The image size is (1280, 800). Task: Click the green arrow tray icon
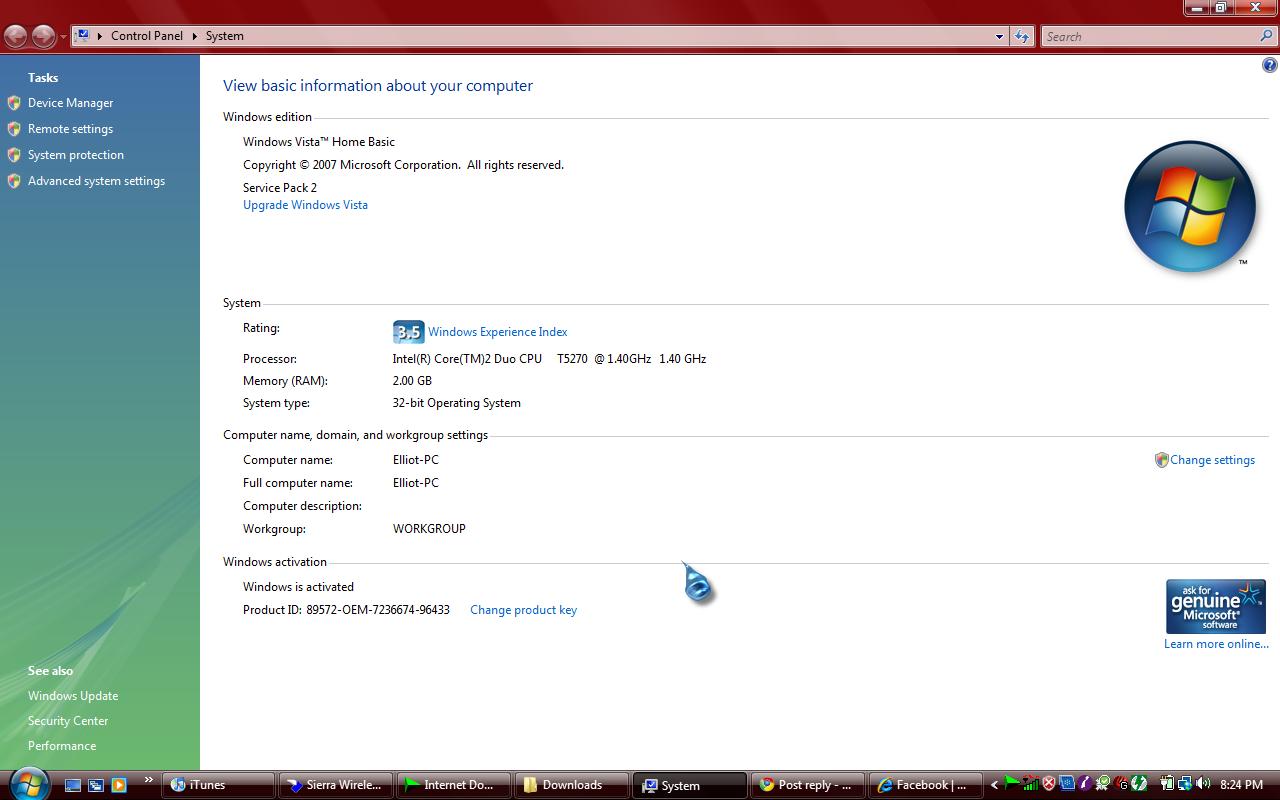(x=1011, y=783)
